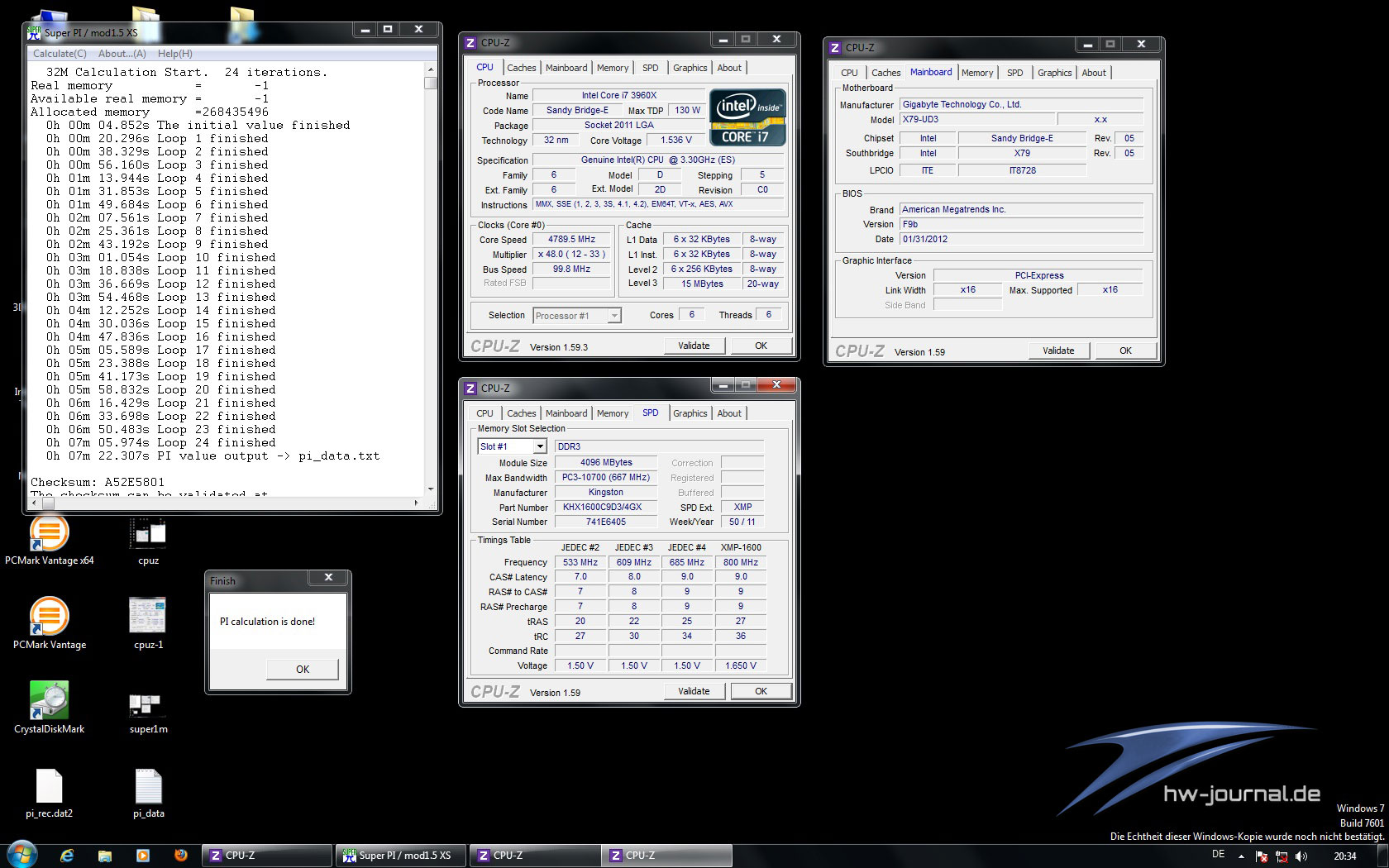This screenshot has width=1389, height=868.
Task: Click Validate in the Mainboard window
Action: point(1058,351)
